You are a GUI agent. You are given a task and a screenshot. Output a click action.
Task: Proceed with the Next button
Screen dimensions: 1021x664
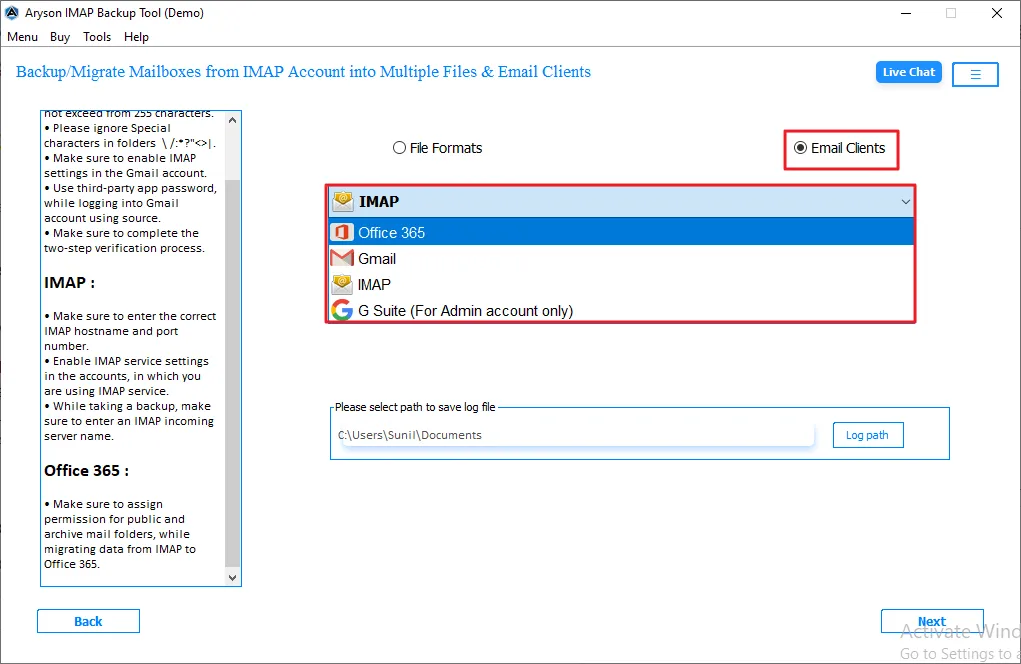tap(932, 621)
